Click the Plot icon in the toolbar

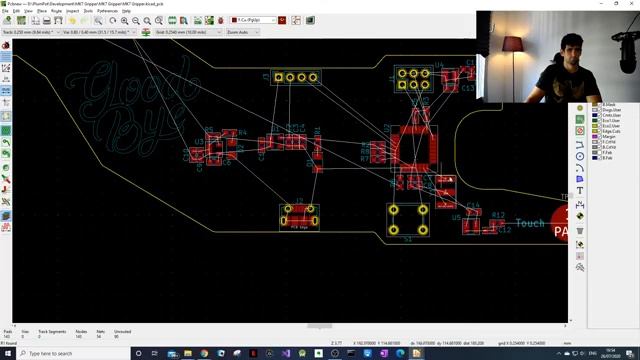(58, 20)
